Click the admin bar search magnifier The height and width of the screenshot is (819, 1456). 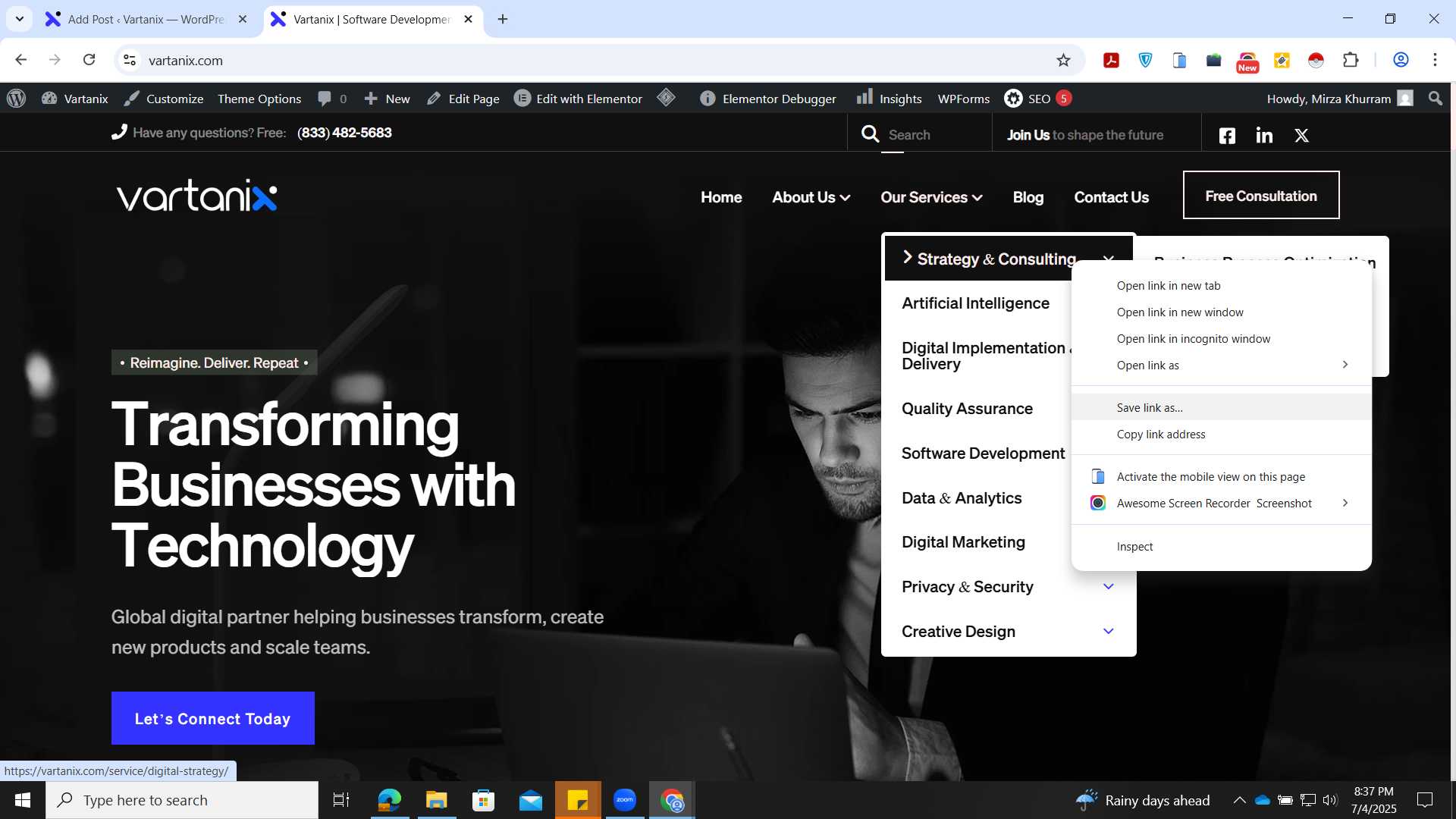(x=1435, y=99)
